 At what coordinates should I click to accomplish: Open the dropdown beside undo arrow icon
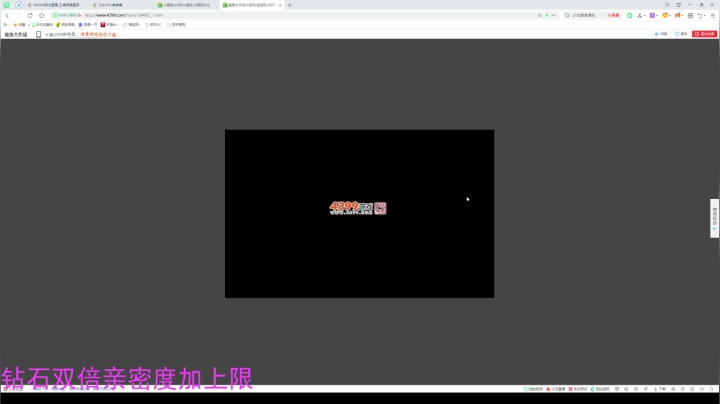705,16
